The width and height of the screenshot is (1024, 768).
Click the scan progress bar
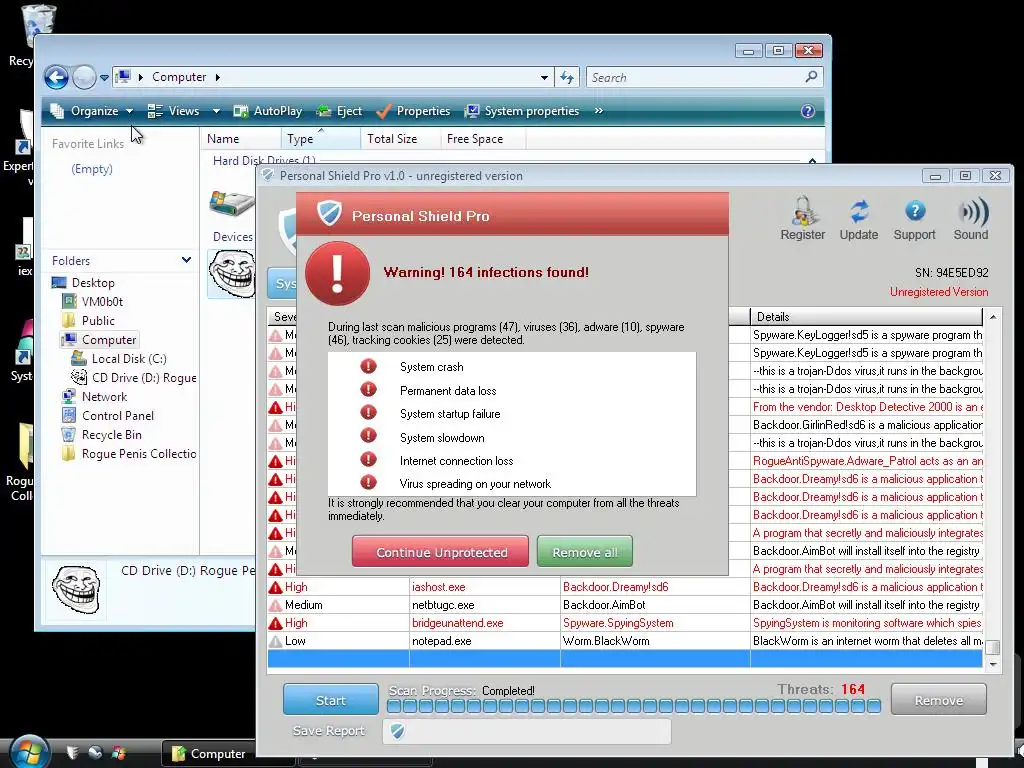pyautogui.click(x=633, y=706)
